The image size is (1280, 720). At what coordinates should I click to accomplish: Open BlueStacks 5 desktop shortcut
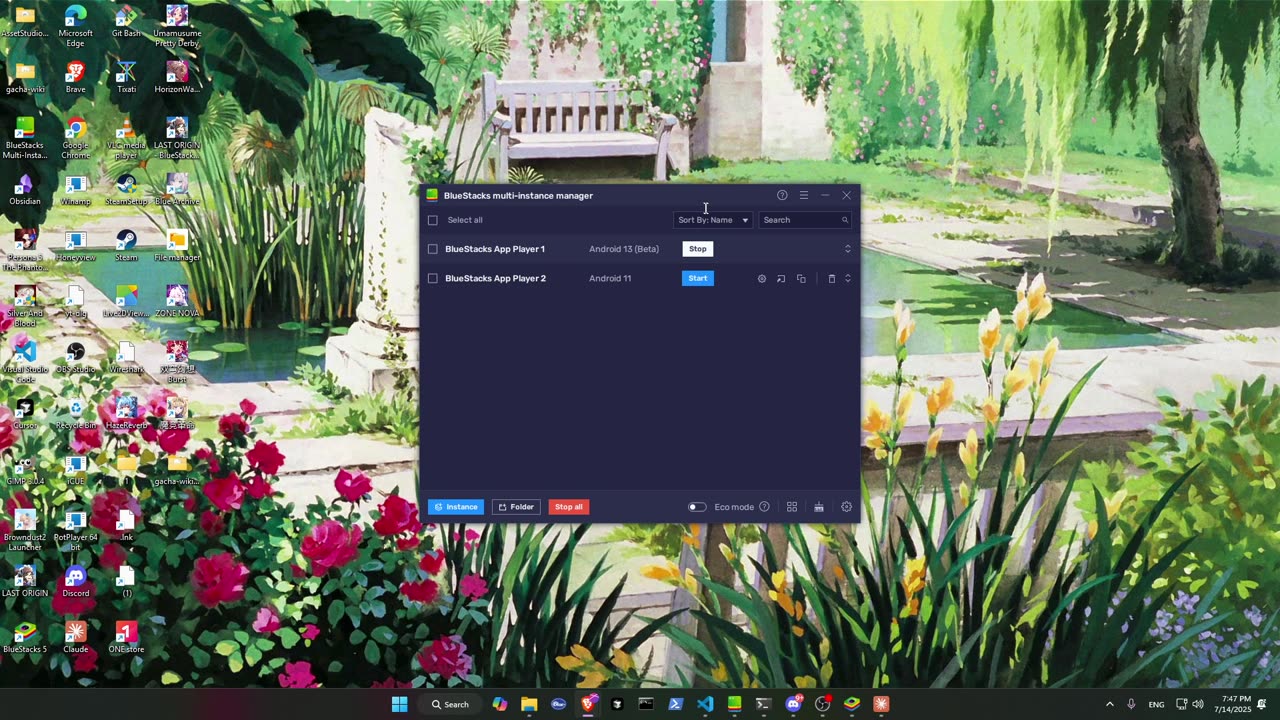tap(25, 637)
